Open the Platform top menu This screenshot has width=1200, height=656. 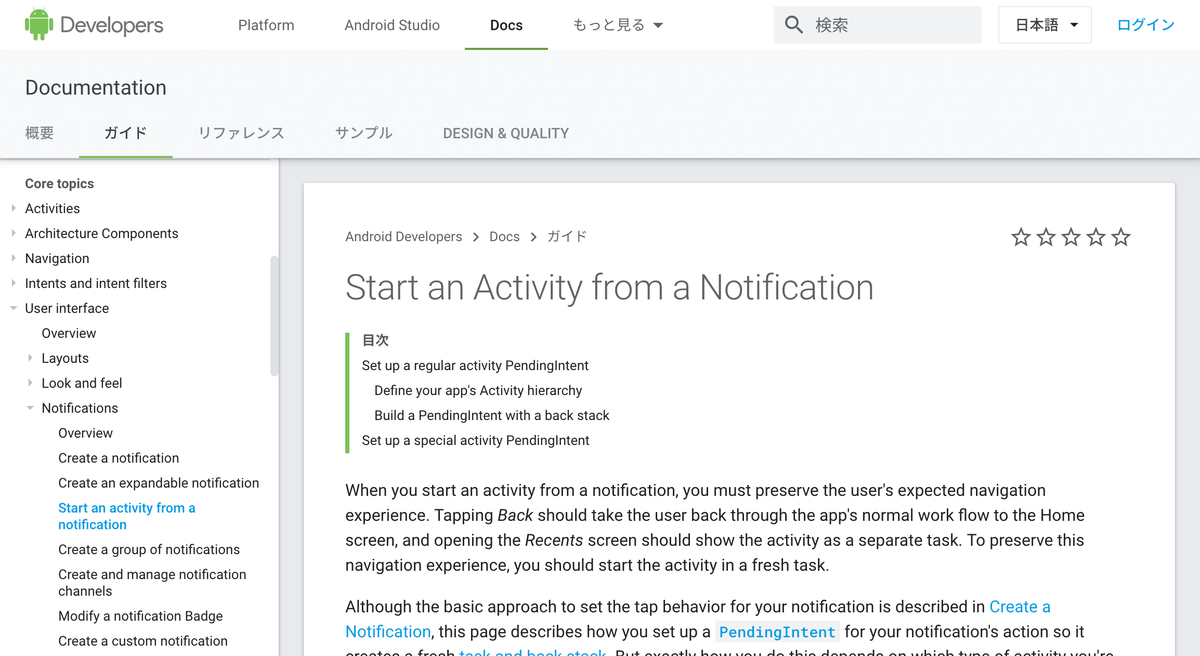pos(266,25)
